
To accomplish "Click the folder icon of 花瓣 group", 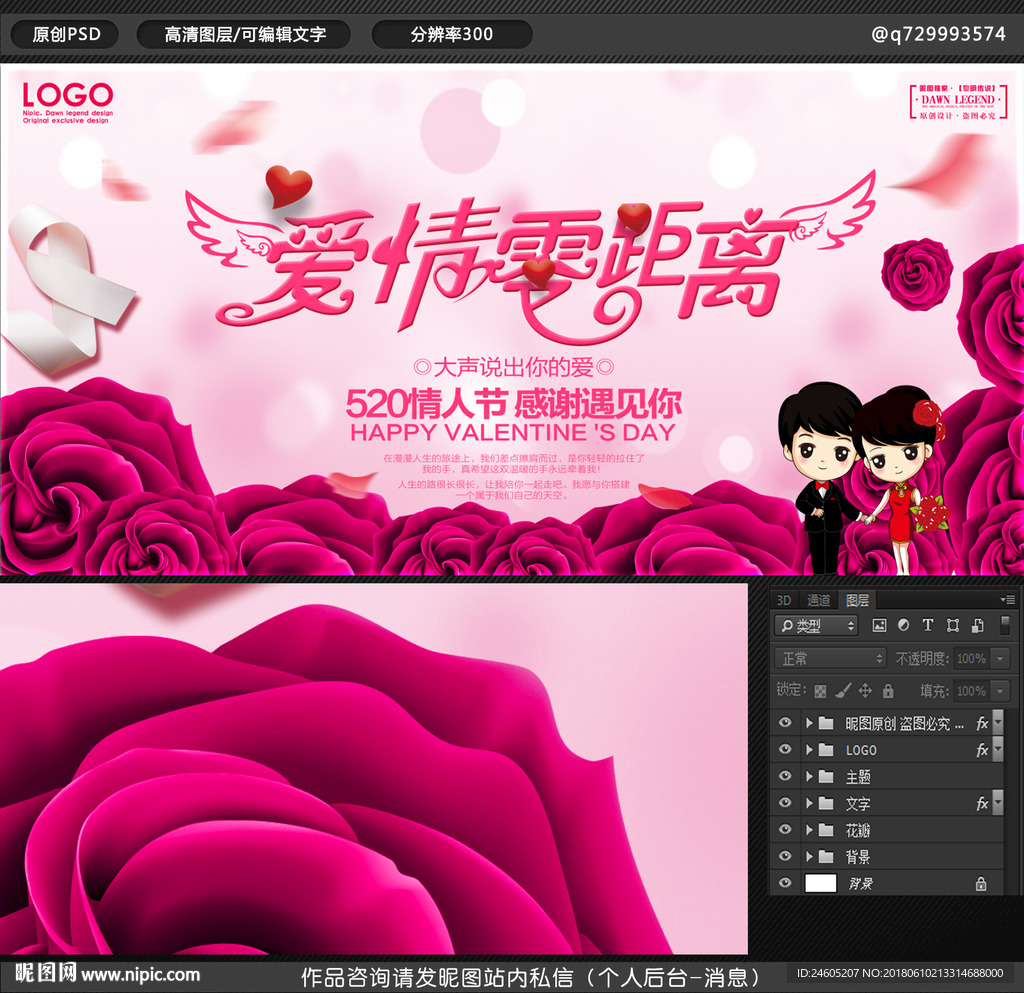I will coord(826,830).
